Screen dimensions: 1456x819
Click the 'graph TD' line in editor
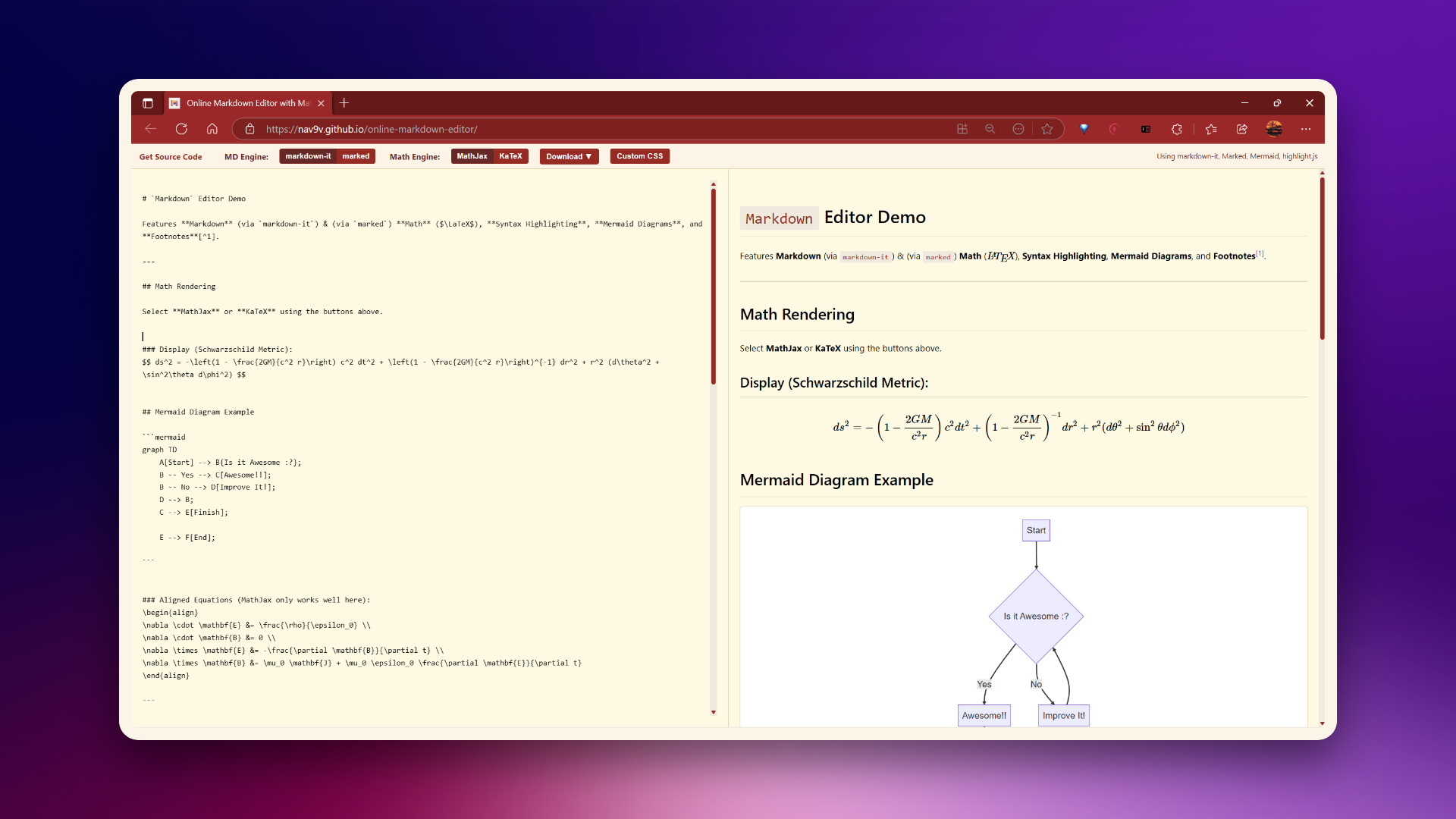(x=159, y=450)
